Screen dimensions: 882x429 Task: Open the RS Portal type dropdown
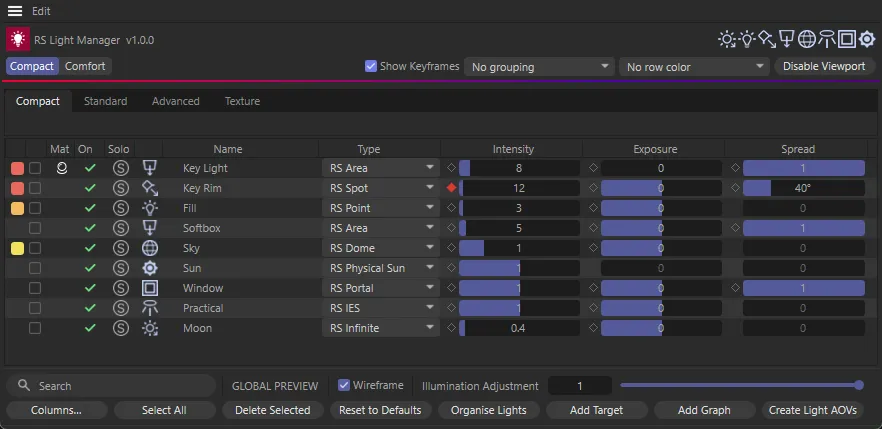381,288
